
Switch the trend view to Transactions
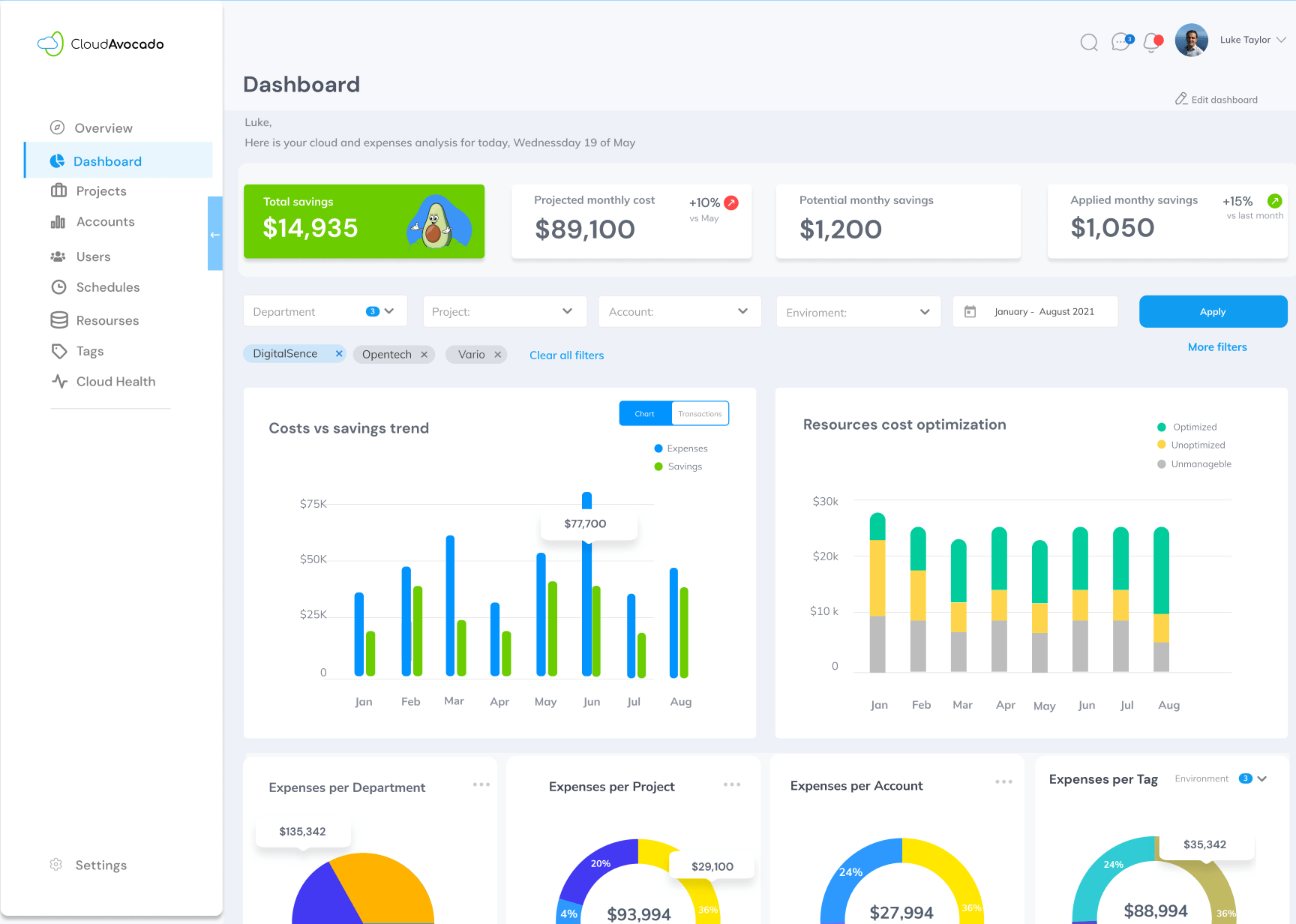[x=700, y=414]
